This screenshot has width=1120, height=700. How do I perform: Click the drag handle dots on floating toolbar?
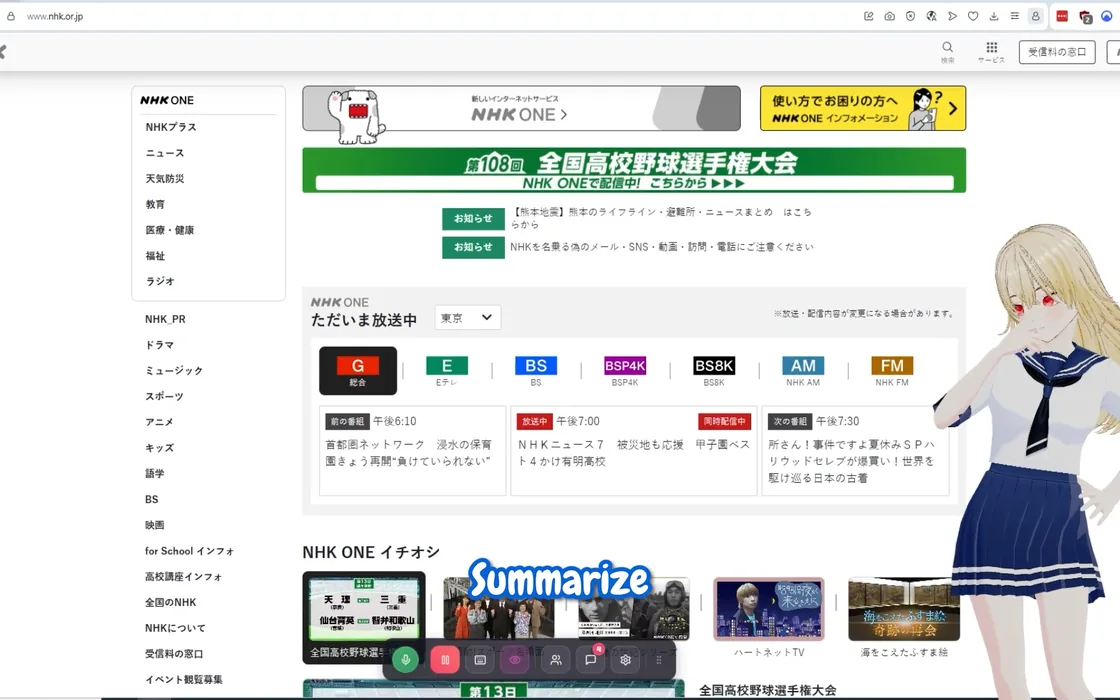[x=659, y=660]
